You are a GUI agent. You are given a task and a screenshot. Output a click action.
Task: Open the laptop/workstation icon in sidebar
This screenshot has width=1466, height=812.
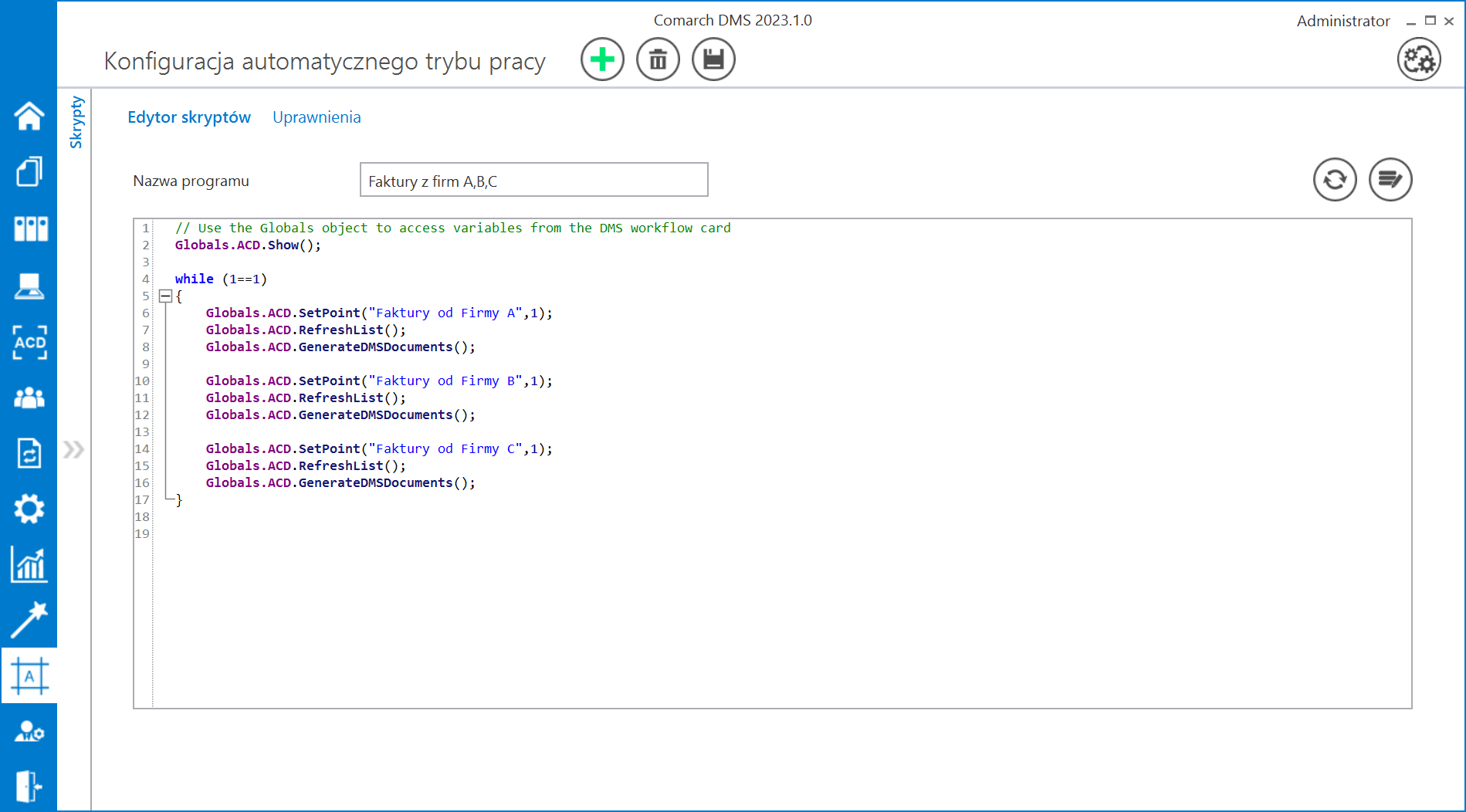pos(29,286)
